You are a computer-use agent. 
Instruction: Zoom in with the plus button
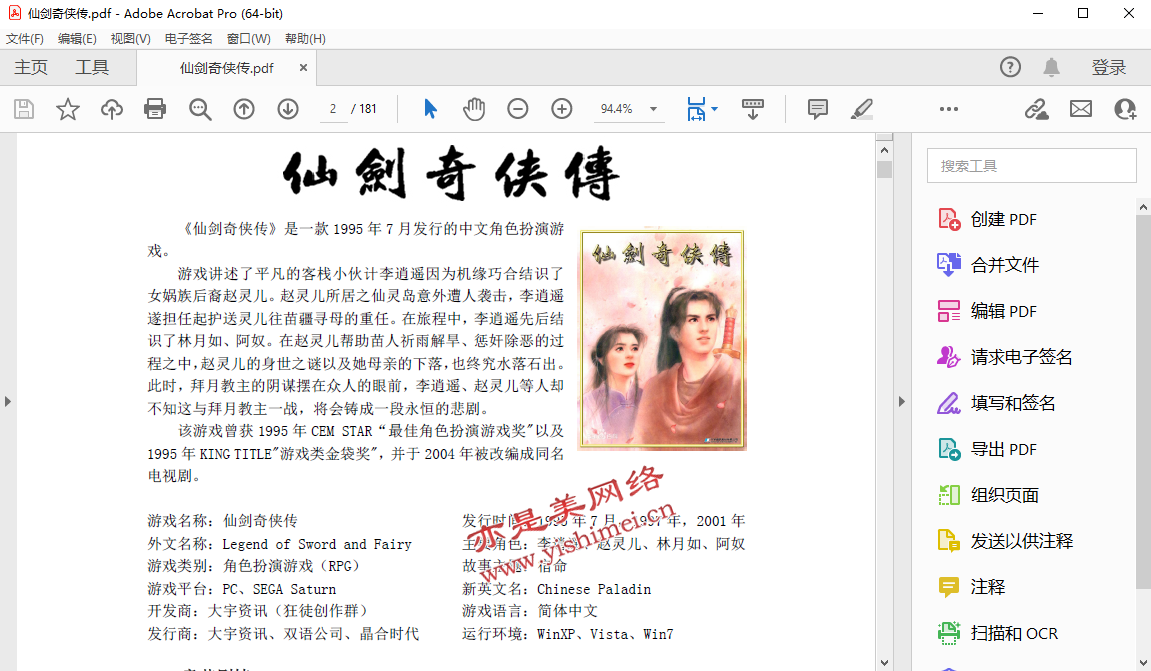coord(562,109)
